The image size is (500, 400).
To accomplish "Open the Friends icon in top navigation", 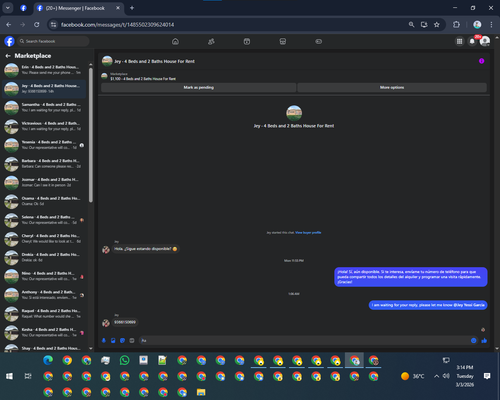I will pos(211,41).
